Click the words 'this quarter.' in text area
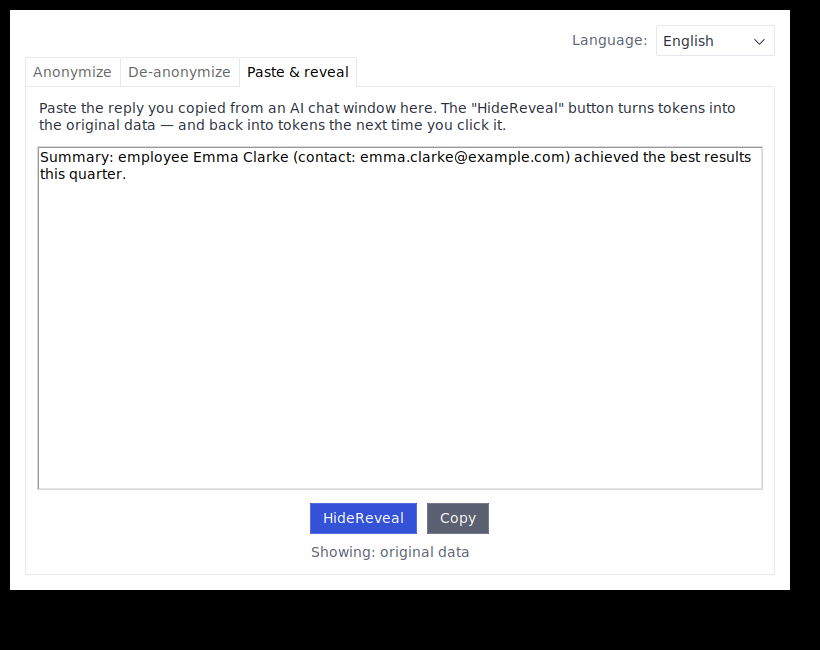This screenshot has width=820, height=650. tap(83, 174)
